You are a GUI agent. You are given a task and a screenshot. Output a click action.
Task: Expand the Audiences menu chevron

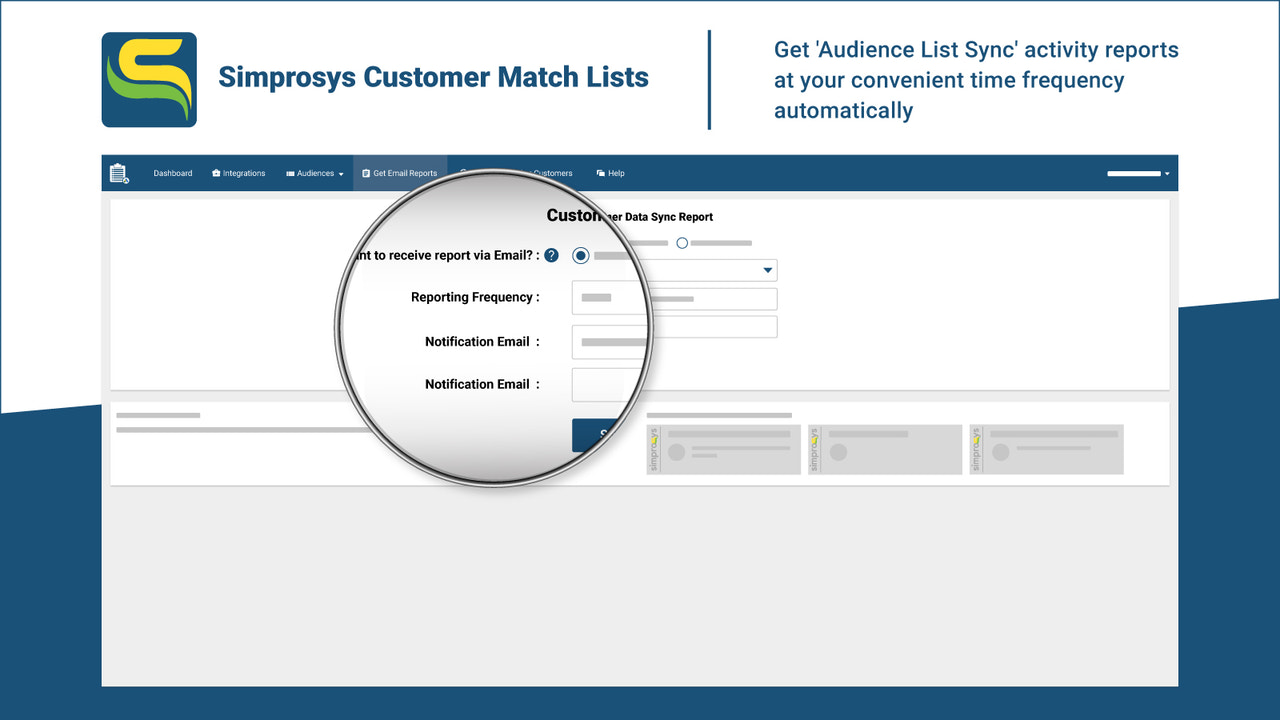tap(341, 173)
